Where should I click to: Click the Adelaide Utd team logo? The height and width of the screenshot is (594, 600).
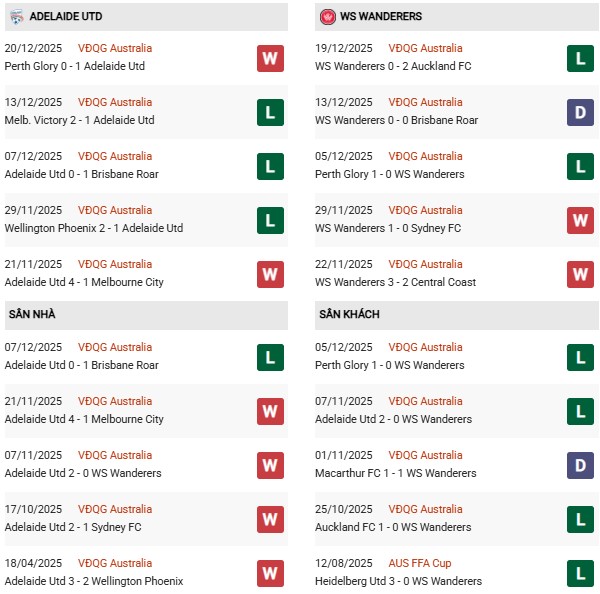tap(17, 17)
